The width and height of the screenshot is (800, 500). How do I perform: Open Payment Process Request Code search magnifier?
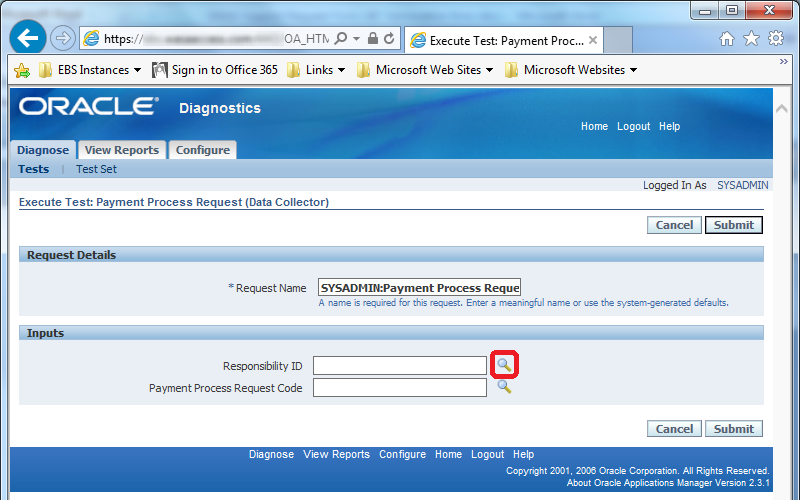tap(504, 386)
